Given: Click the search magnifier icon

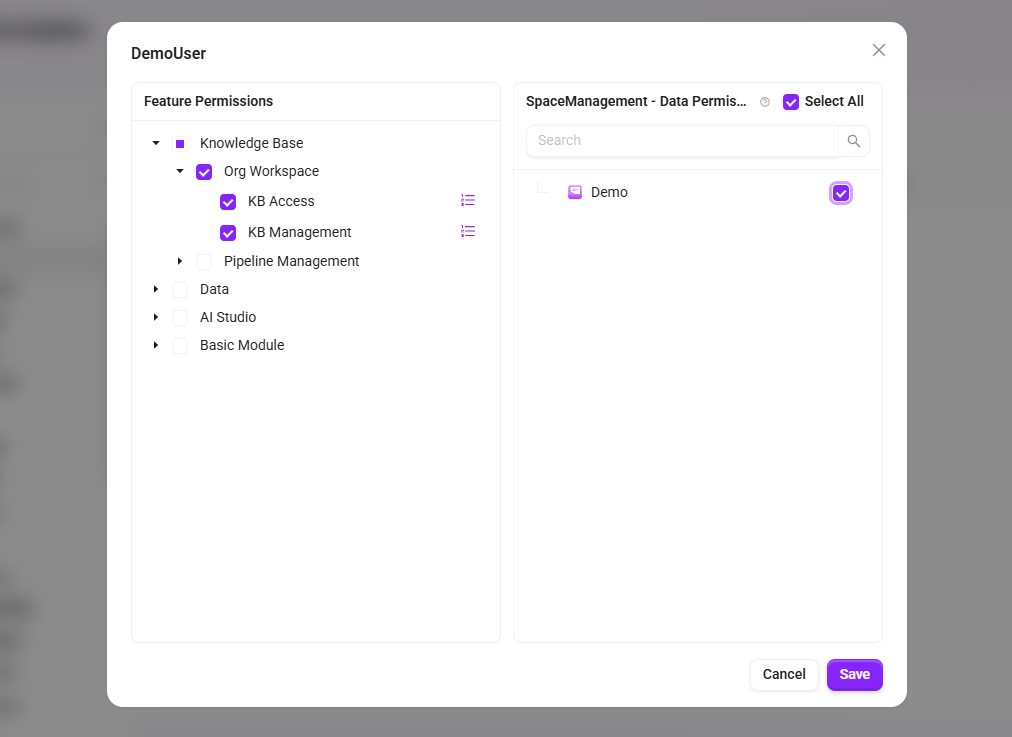Looking at the screenshot, I should pos(853,141).
